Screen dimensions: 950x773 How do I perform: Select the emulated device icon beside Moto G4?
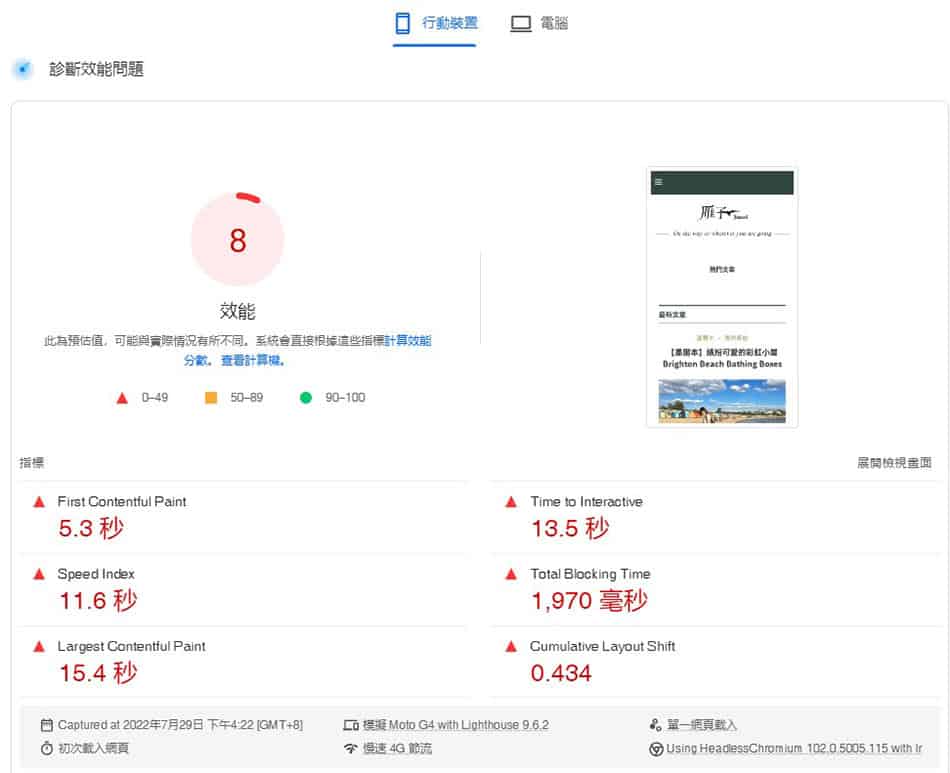tap(350, 724)
